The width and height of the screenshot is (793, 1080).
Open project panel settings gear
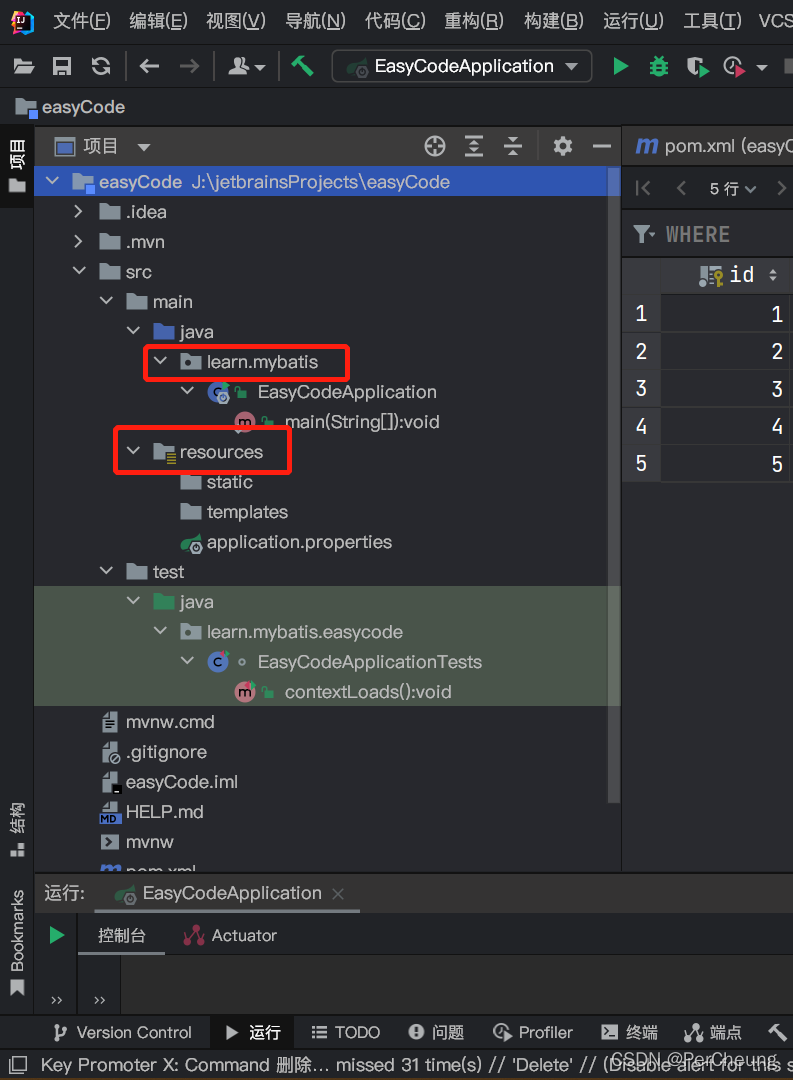[563, 146]
